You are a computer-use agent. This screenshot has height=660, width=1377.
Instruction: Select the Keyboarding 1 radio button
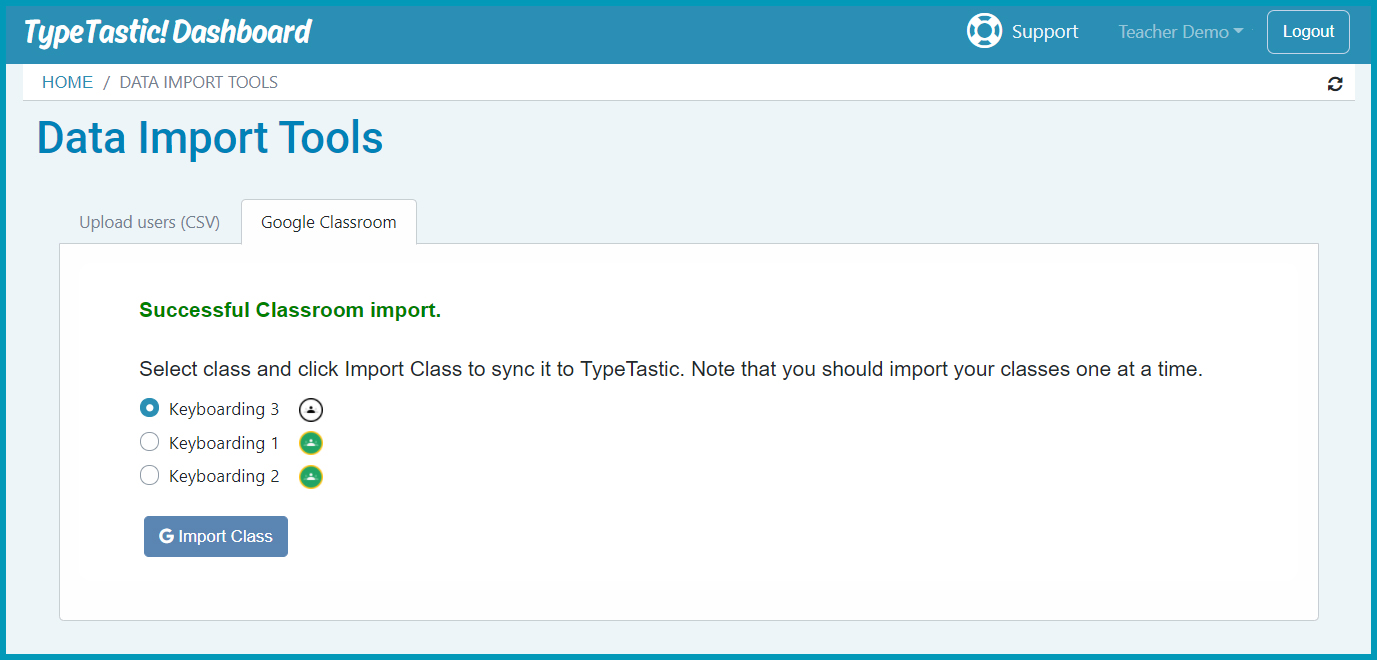149,442
